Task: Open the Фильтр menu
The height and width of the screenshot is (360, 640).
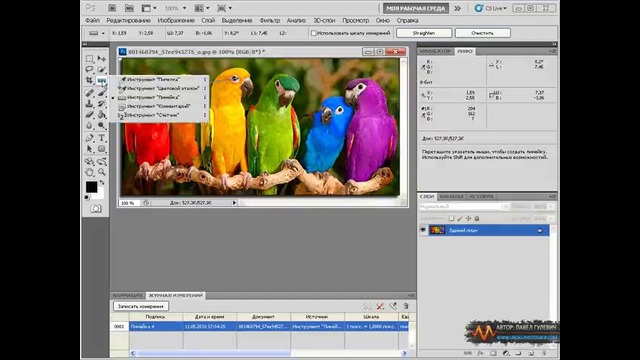Action: click(x=270, y=20)
